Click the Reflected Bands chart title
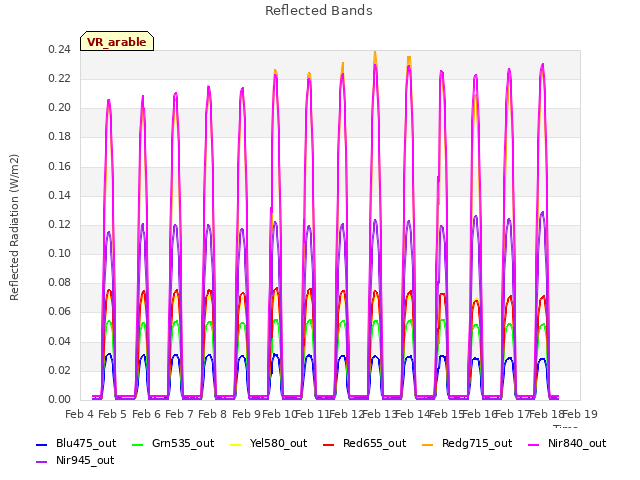The width and height of the screenshot is (640, 480). (319, 10)
